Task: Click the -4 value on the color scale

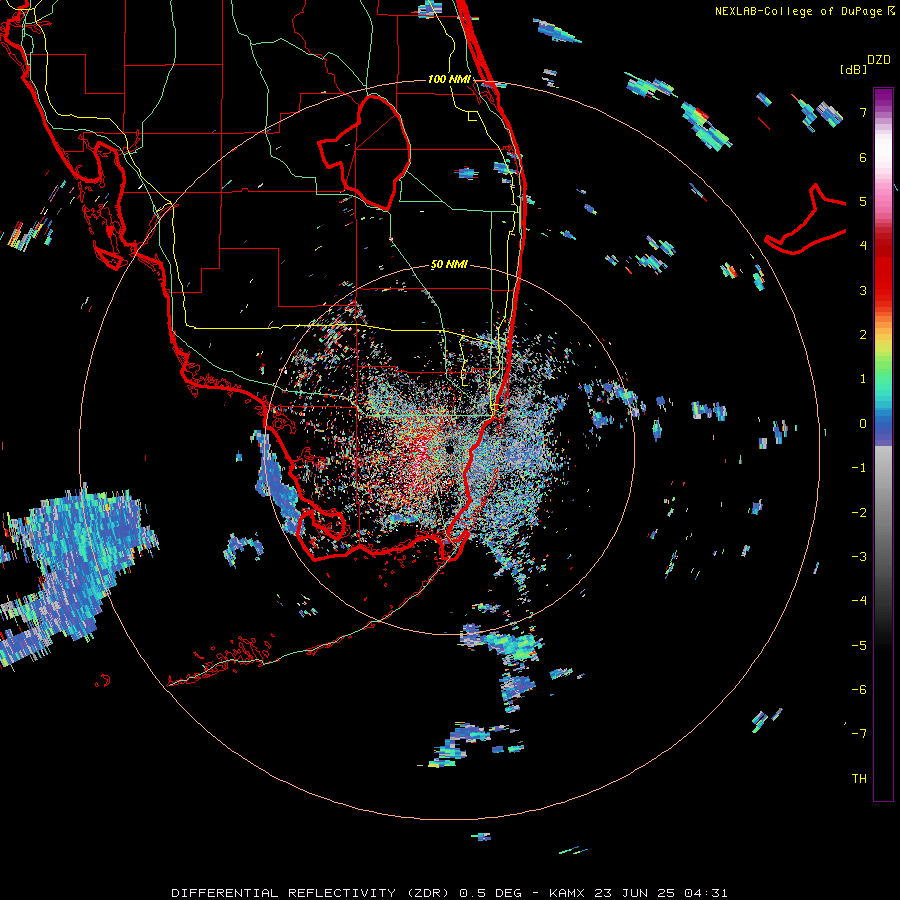Action: click(859, 601)
